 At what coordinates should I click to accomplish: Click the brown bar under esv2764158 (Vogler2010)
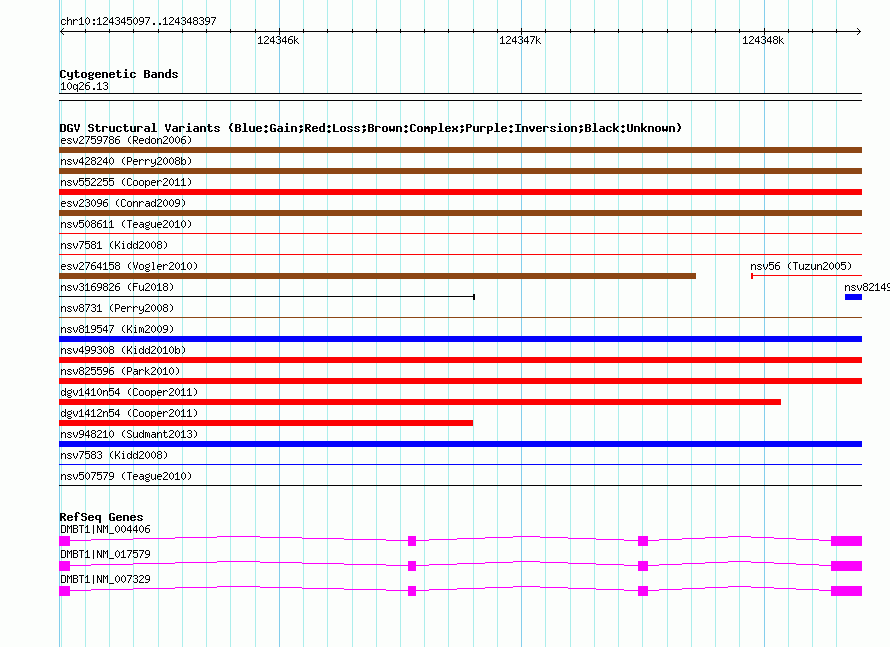click(x=377, y=276)
